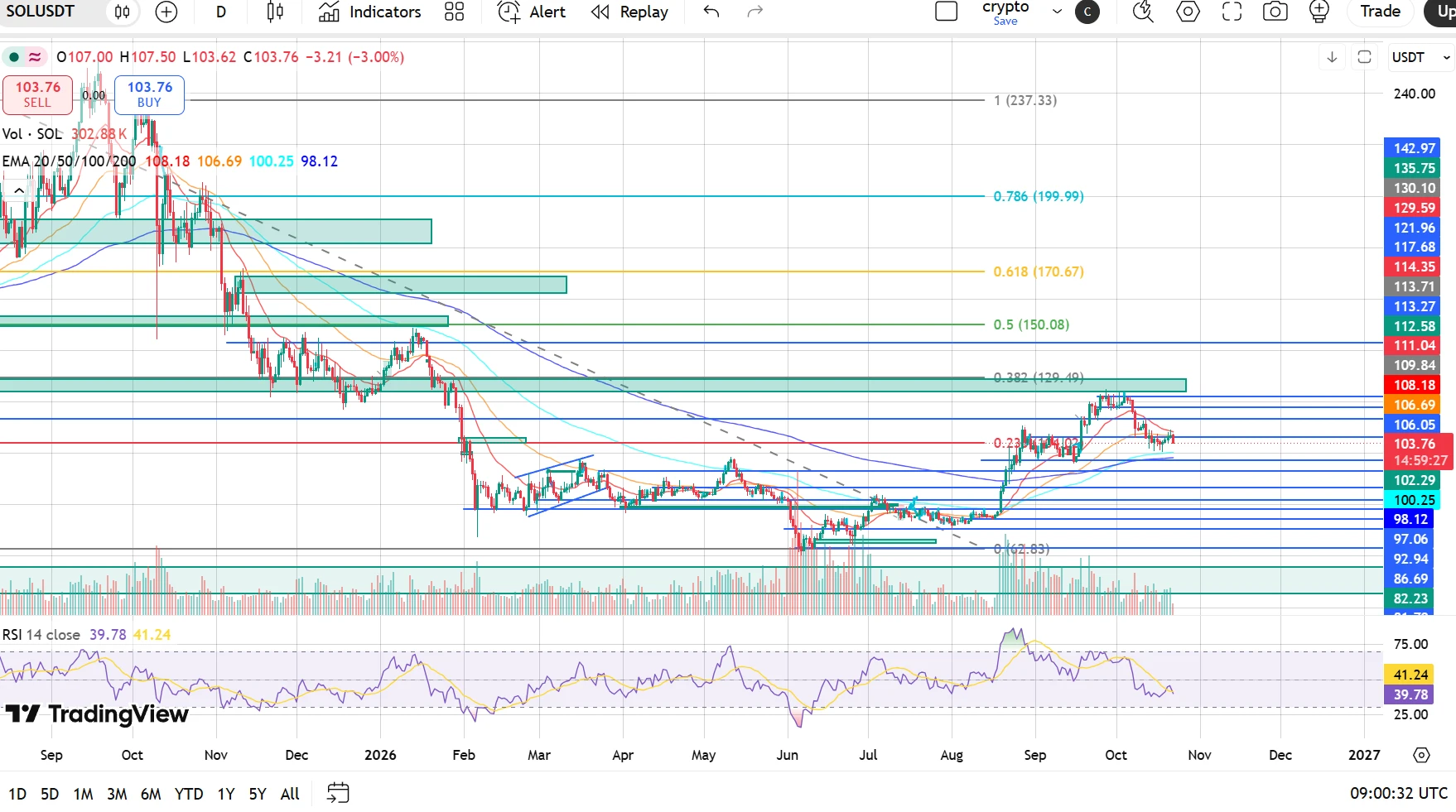This screenshot has height=812, width=1456.
Task: Click the 09:00:32 UTC timezone clock
Action: [1399, 793]
